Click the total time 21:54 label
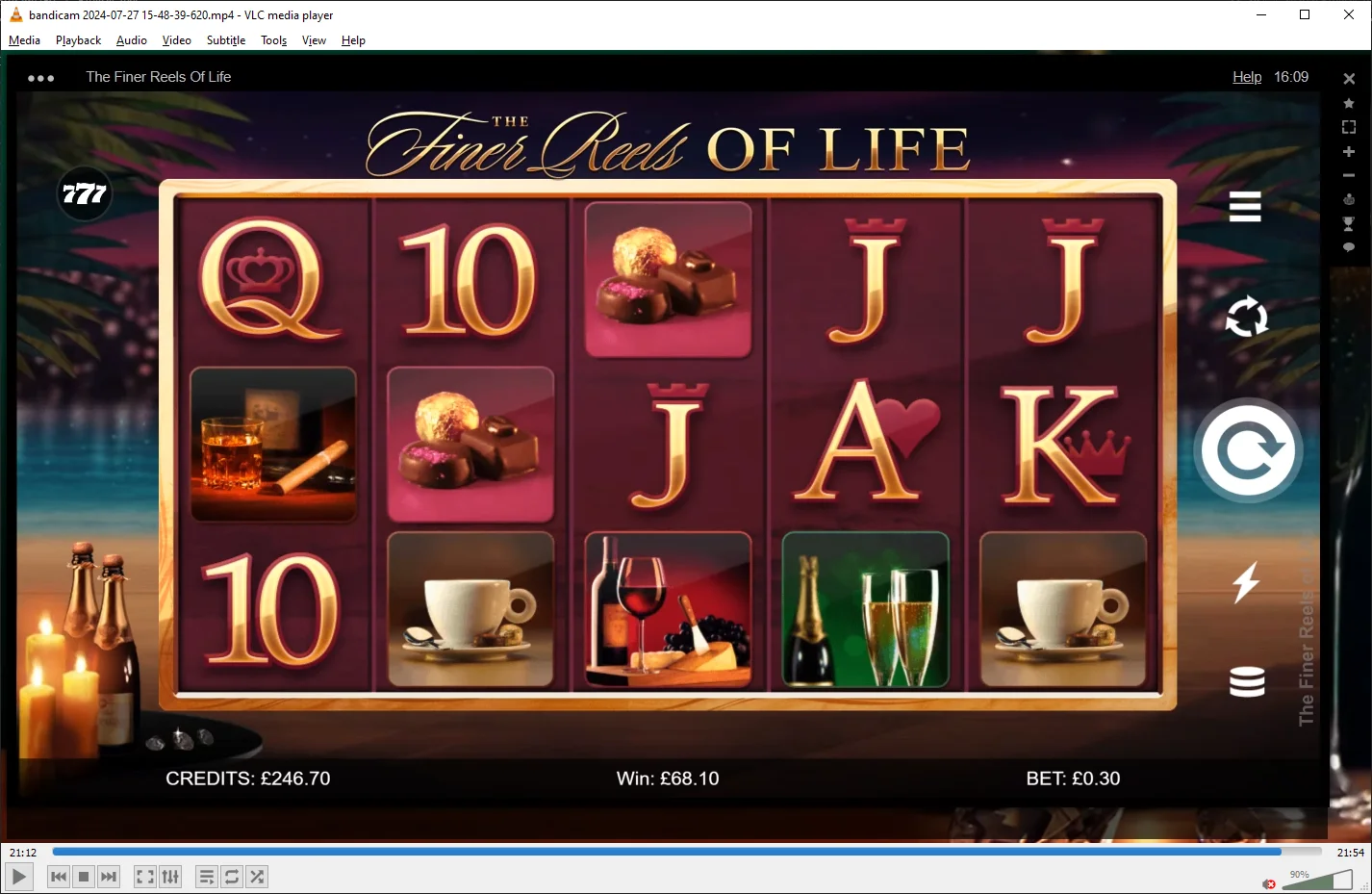This screenshot has height=894, width=1372. click(1351, 853)
